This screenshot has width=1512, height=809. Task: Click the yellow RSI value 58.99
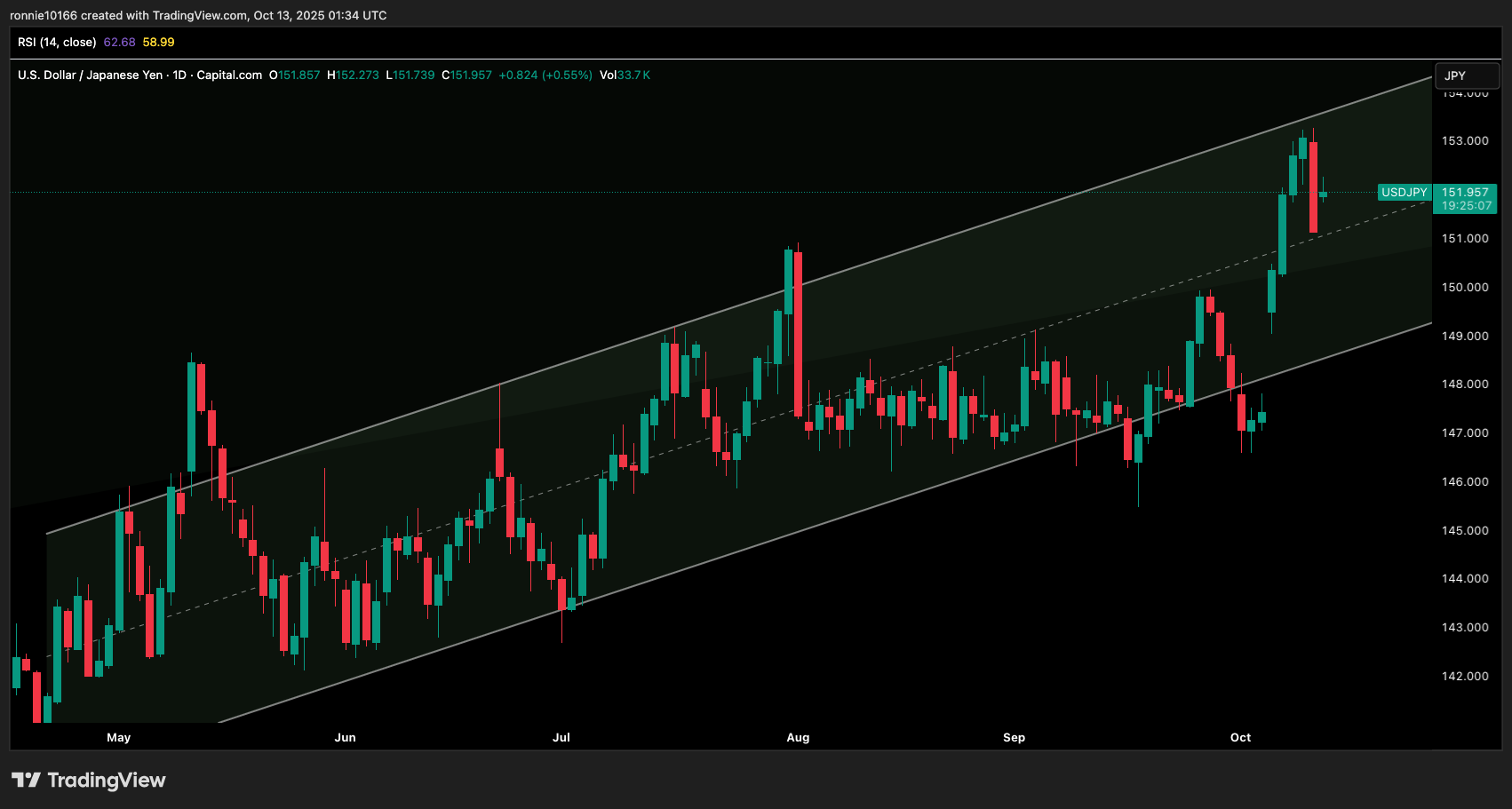(x=158, y=43)
